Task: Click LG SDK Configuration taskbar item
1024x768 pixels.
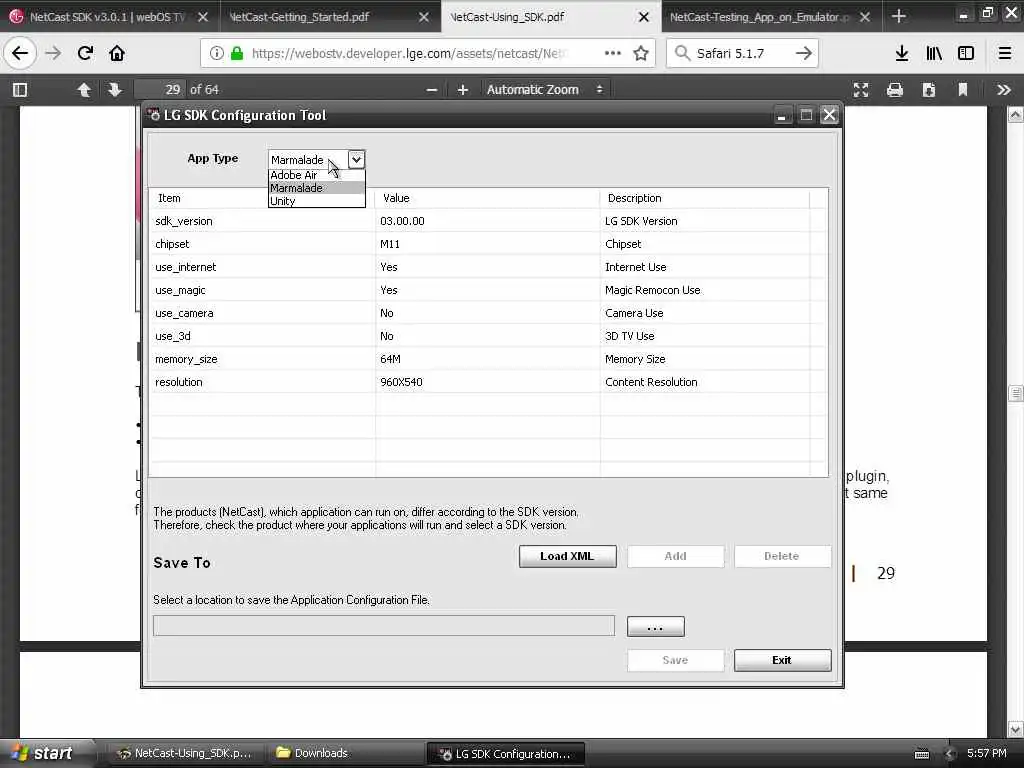Action: 505,754
